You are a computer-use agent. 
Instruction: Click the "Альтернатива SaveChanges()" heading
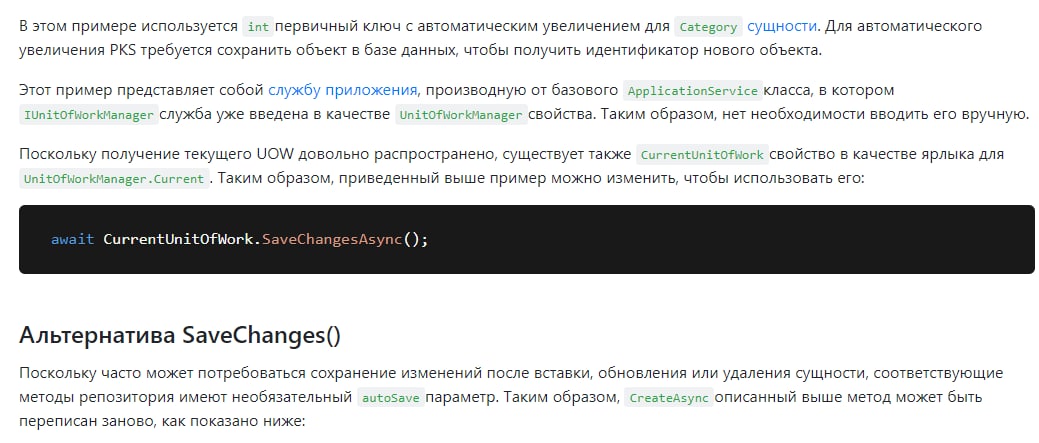click(x=180, y=335)
